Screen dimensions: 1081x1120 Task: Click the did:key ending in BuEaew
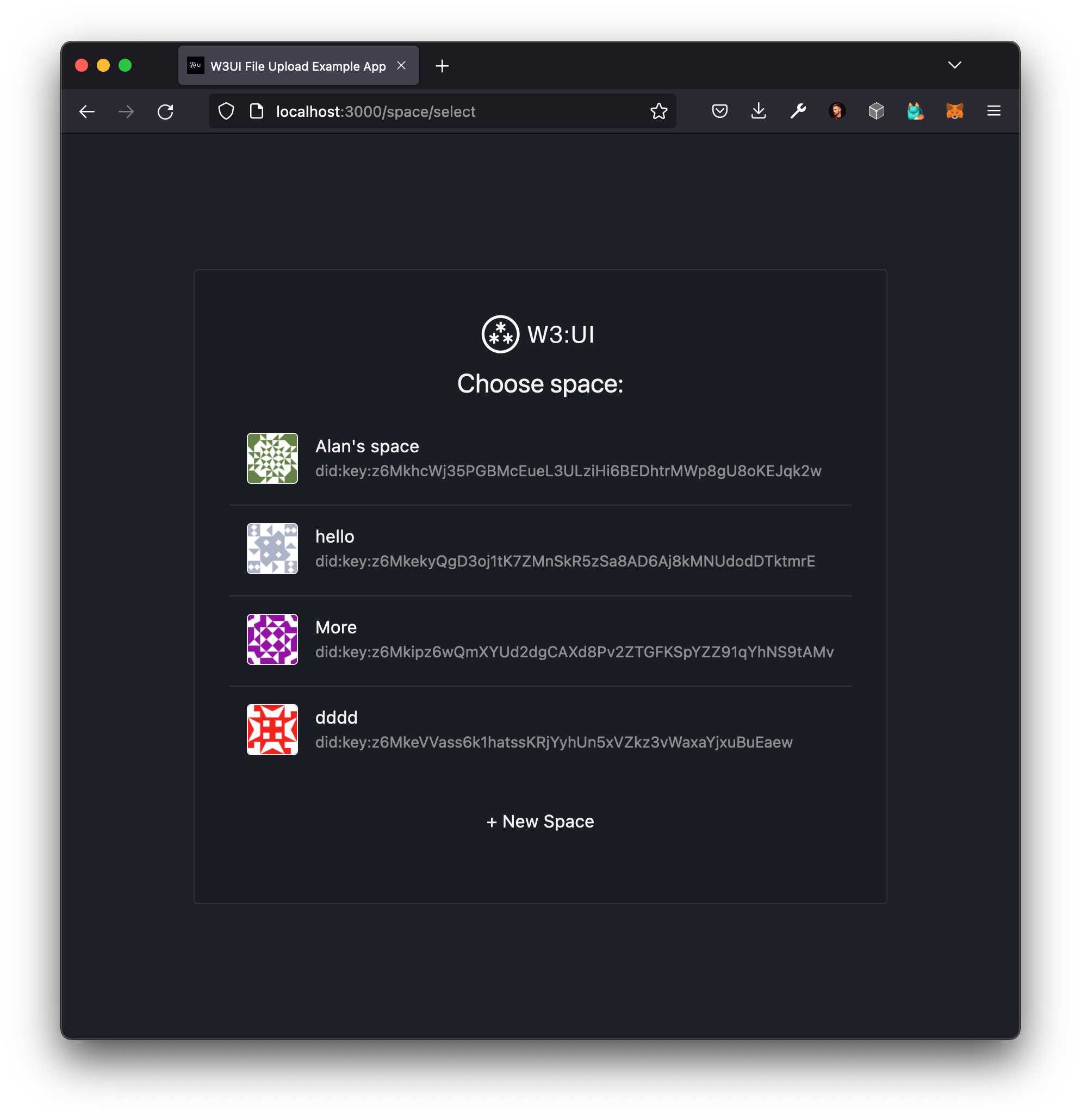coord(554,742)
